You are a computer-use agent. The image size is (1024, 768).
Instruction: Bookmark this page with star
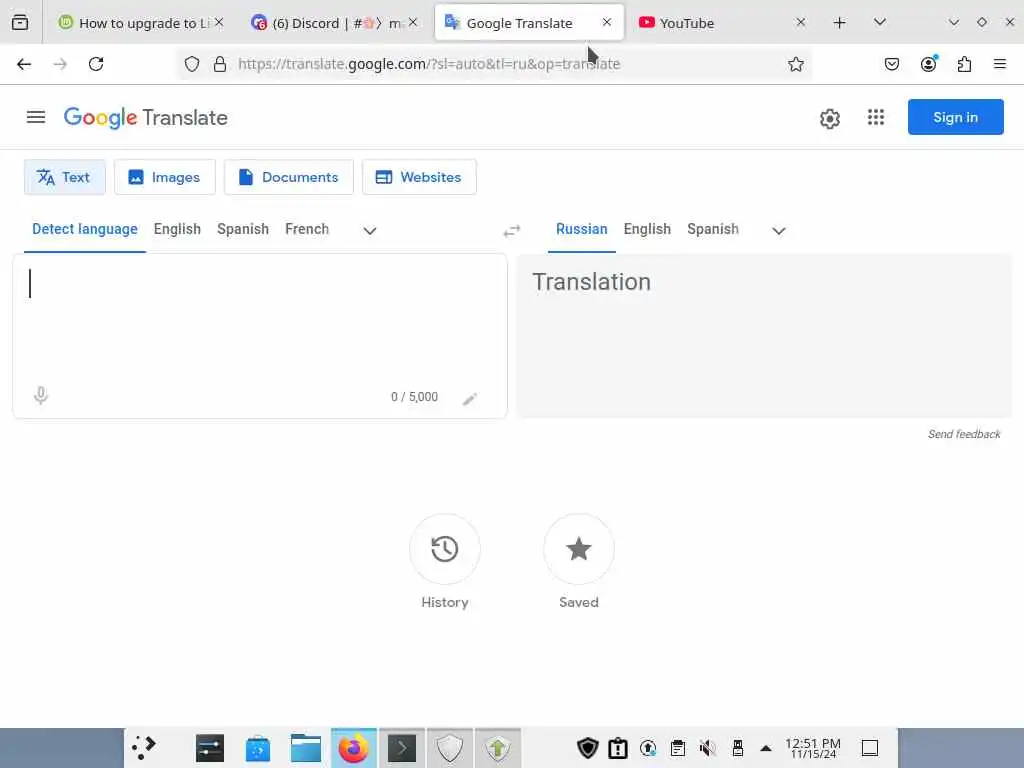(795, 64)
